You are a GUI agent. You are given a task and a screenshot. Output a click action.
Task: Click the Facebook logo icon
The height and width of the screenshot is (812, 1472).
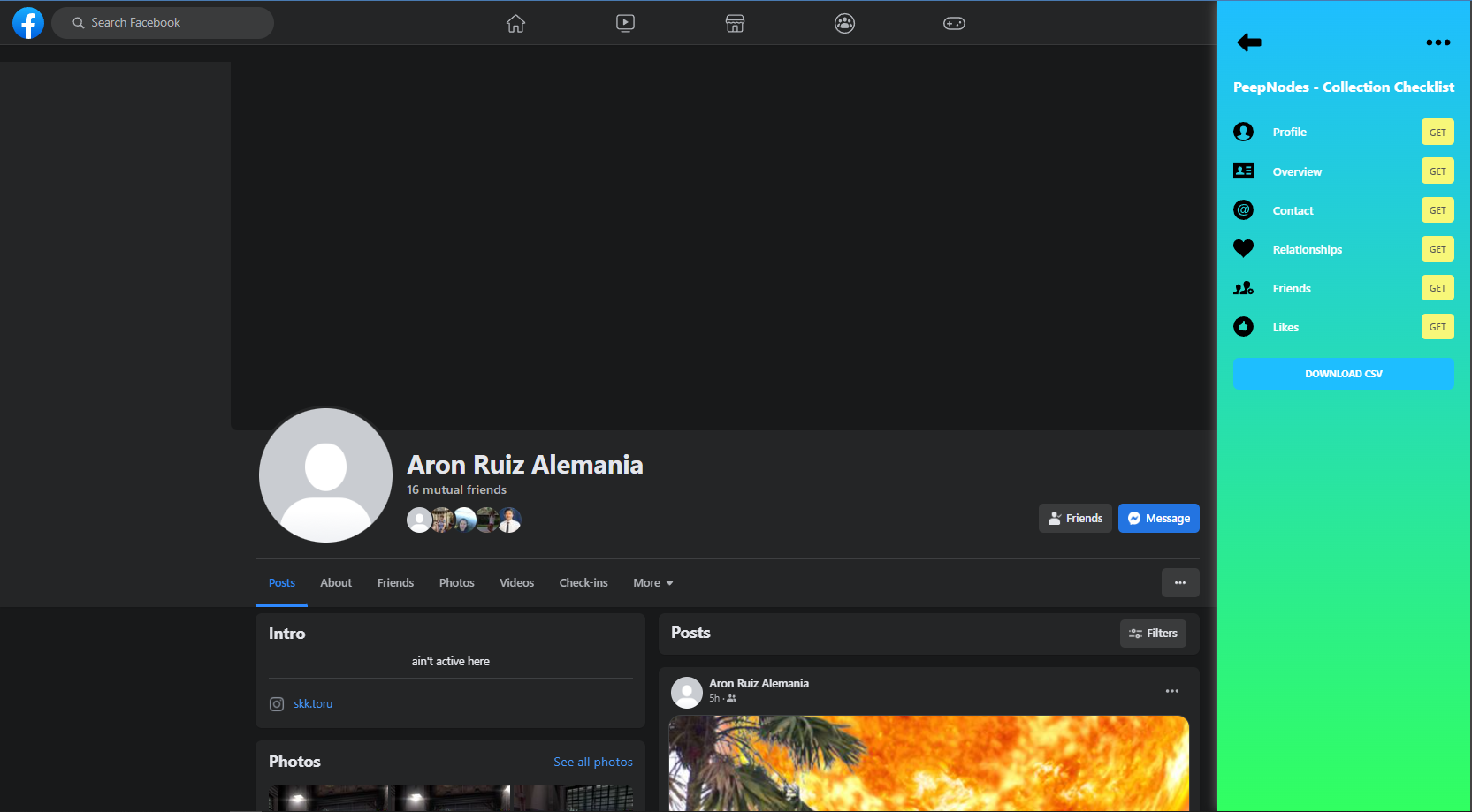tap(28, 23)
